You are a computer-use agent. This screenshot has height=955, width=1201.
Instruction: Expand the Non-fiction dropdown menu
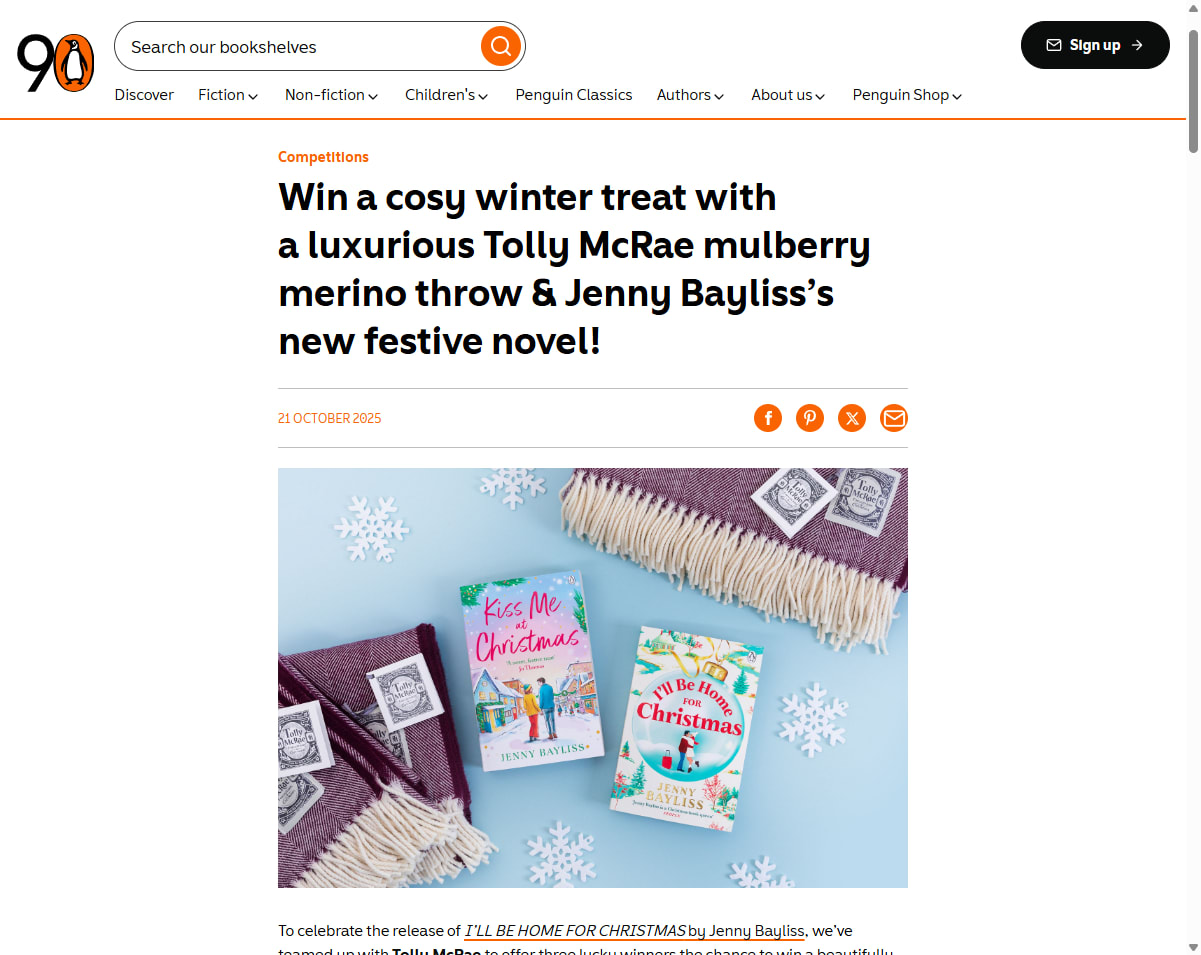pos(331,95)
